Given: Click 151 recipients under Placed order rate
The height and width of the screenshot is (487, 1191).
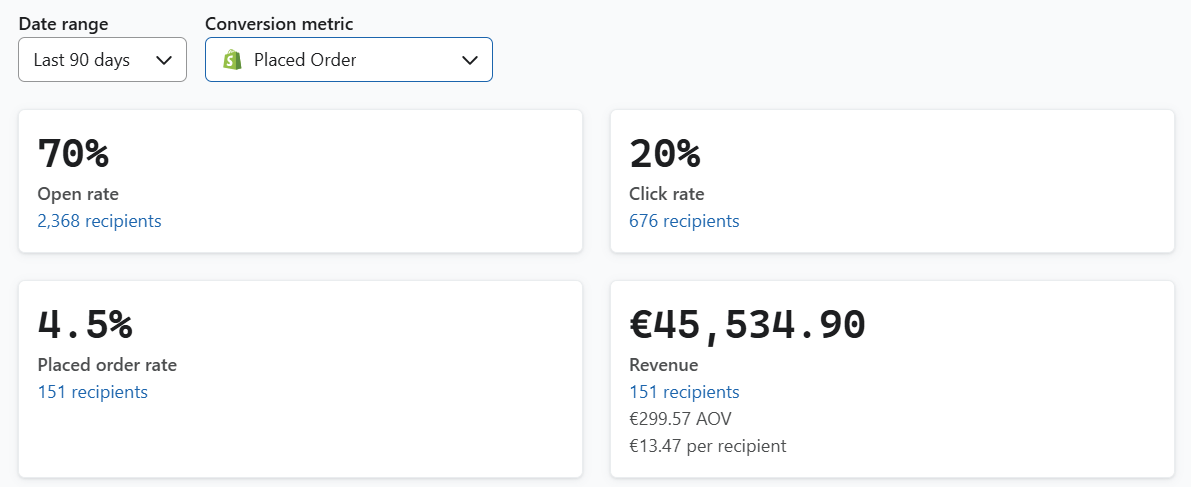Looking at the screenshot, I should tap(92, 392).
